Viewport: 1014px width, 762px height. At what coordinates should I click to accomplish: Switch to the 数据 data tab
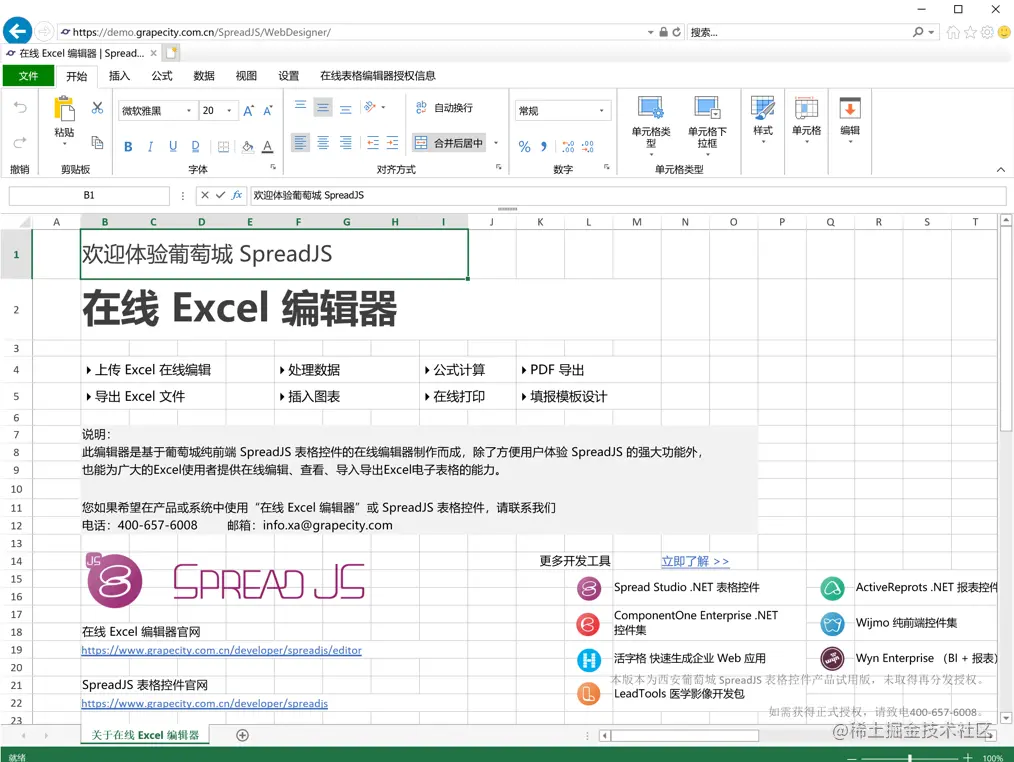pyautogui.click(x=204, y=76)
